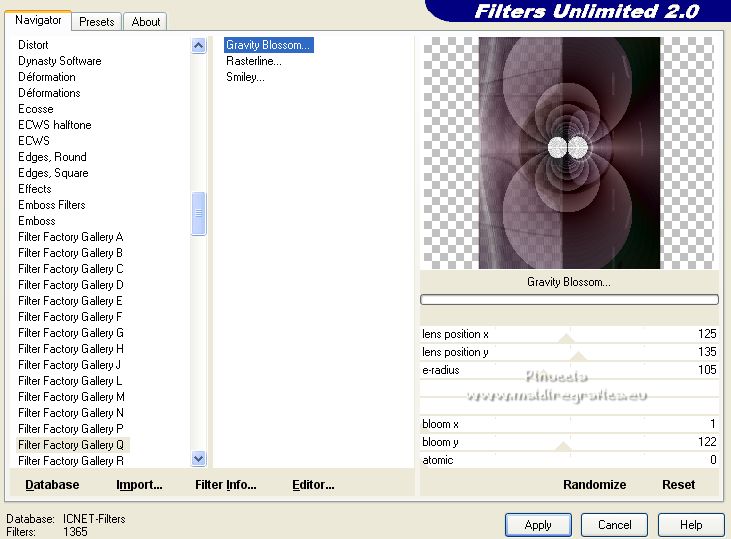
Task: Adjust the bloom y slider
Action: (x=569, y=442)
